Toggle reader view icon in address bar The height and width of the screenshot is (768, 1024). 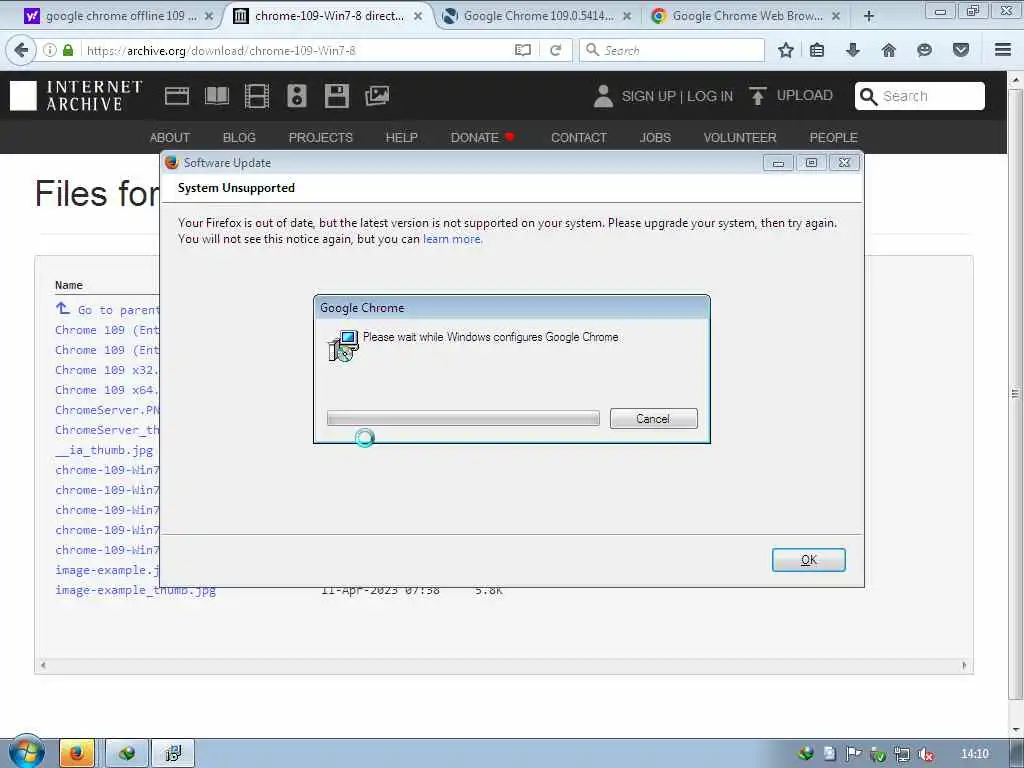pos(522,50)
